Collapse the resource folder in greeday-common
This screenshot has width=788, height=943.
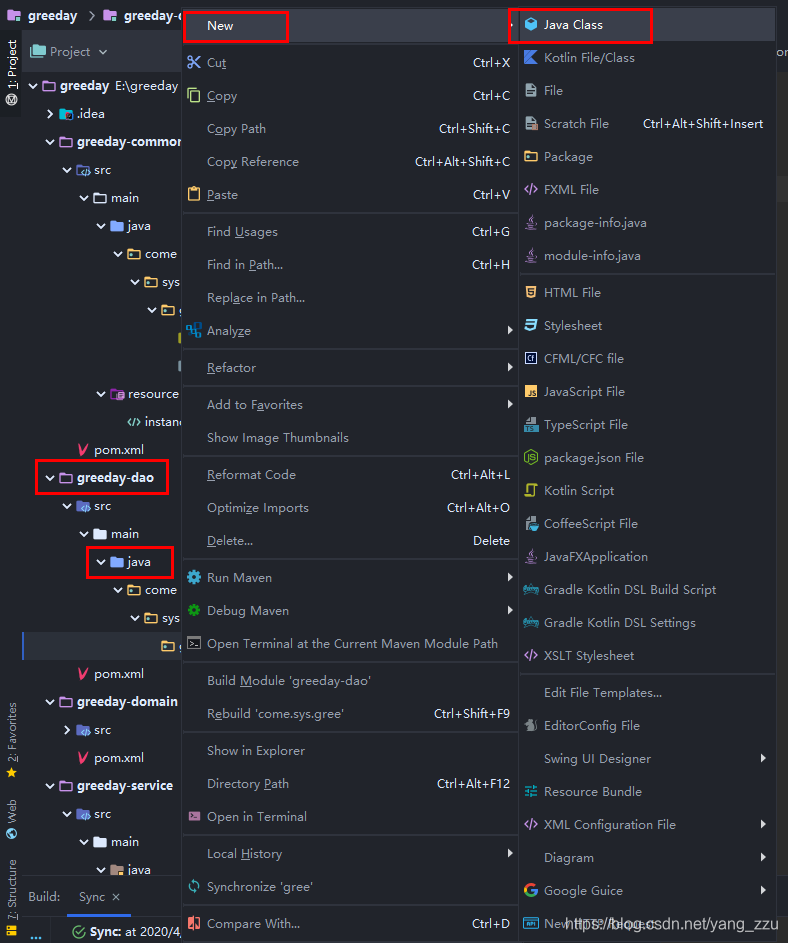101,394
